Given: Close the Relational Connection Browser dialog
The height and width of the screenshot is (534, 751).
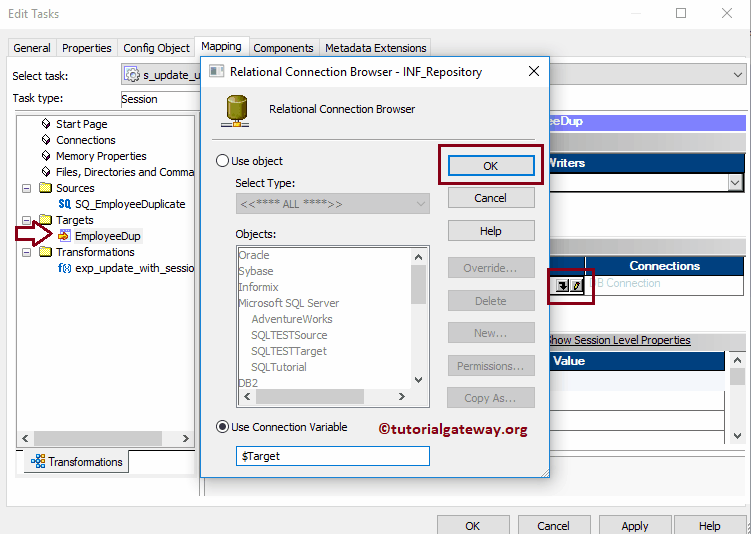Looking at the screenshot, I should tap(534, 71).
